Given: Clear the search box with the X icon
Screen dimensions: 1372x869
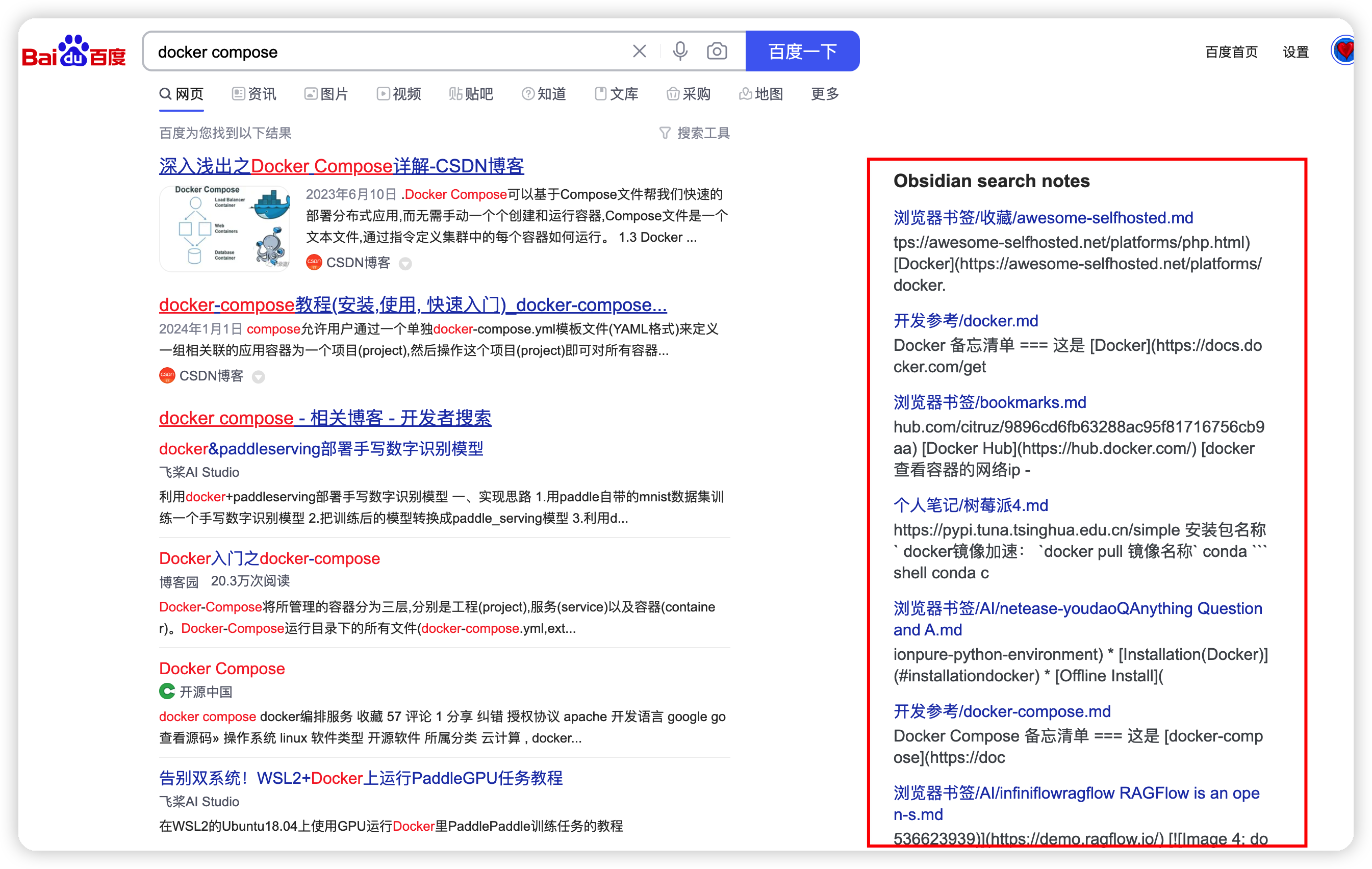Looking at the screenshot, I should [639, 50].
